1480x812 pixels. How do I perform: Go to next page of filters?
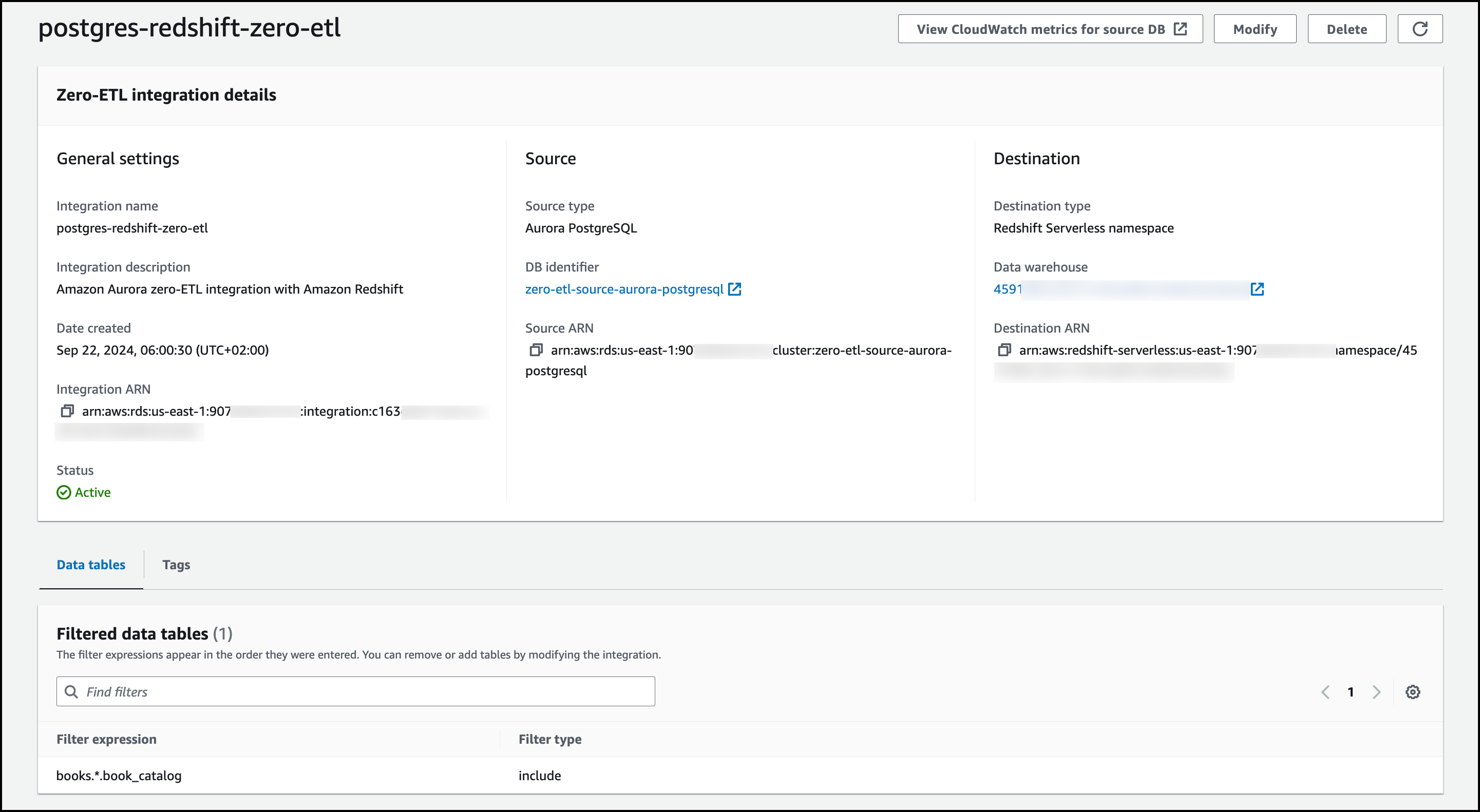1376,692
